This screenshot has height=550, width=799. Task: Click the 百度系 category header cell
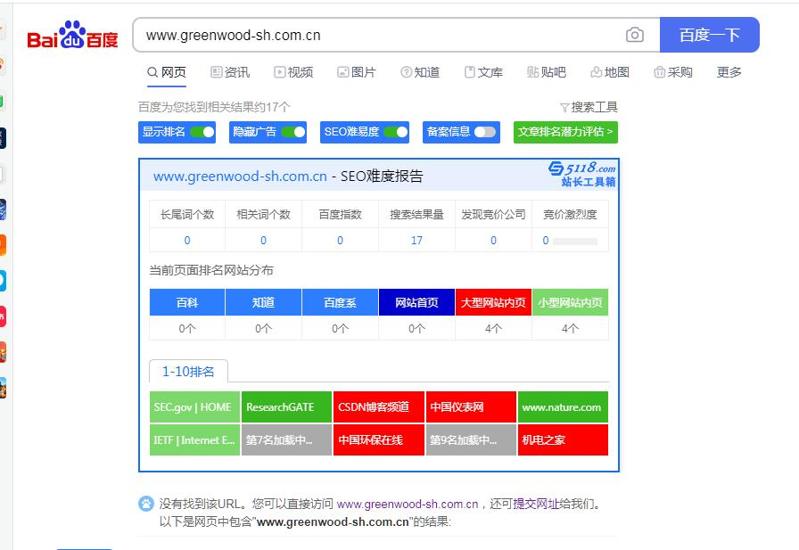340,303
